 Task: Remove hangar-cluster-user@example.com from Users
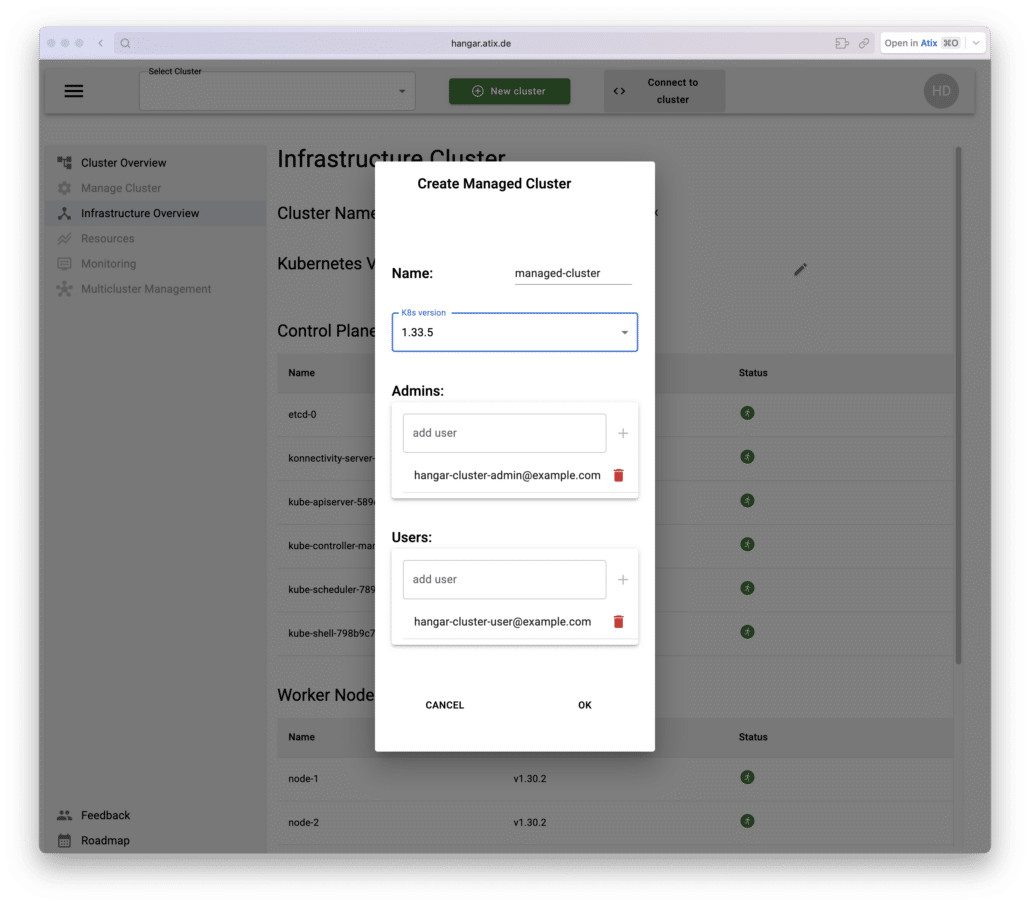pos(618,622)
